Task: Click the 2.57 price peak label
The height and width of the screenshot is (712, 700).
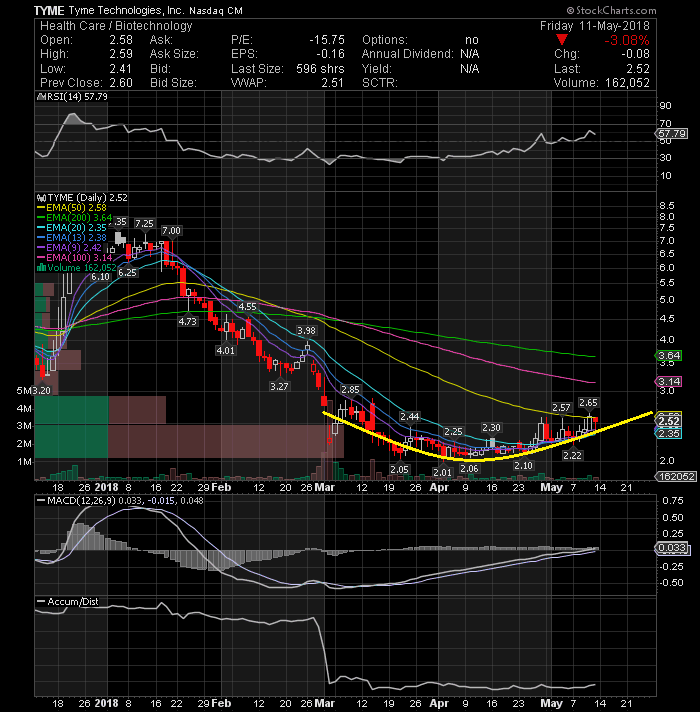Action: 562,408
